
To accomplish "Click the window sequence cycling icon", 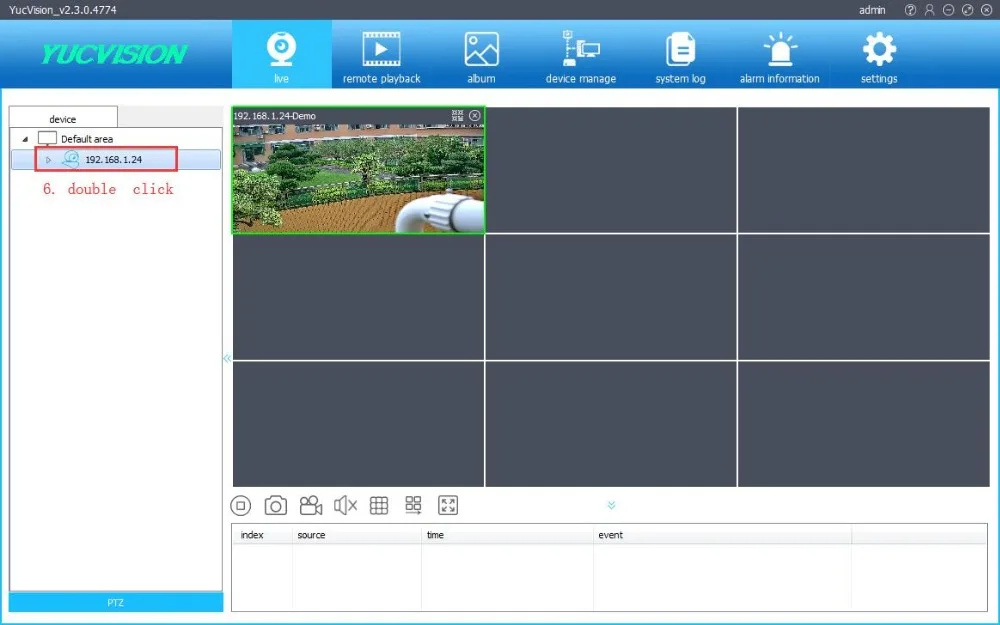I will coord(413,505).
